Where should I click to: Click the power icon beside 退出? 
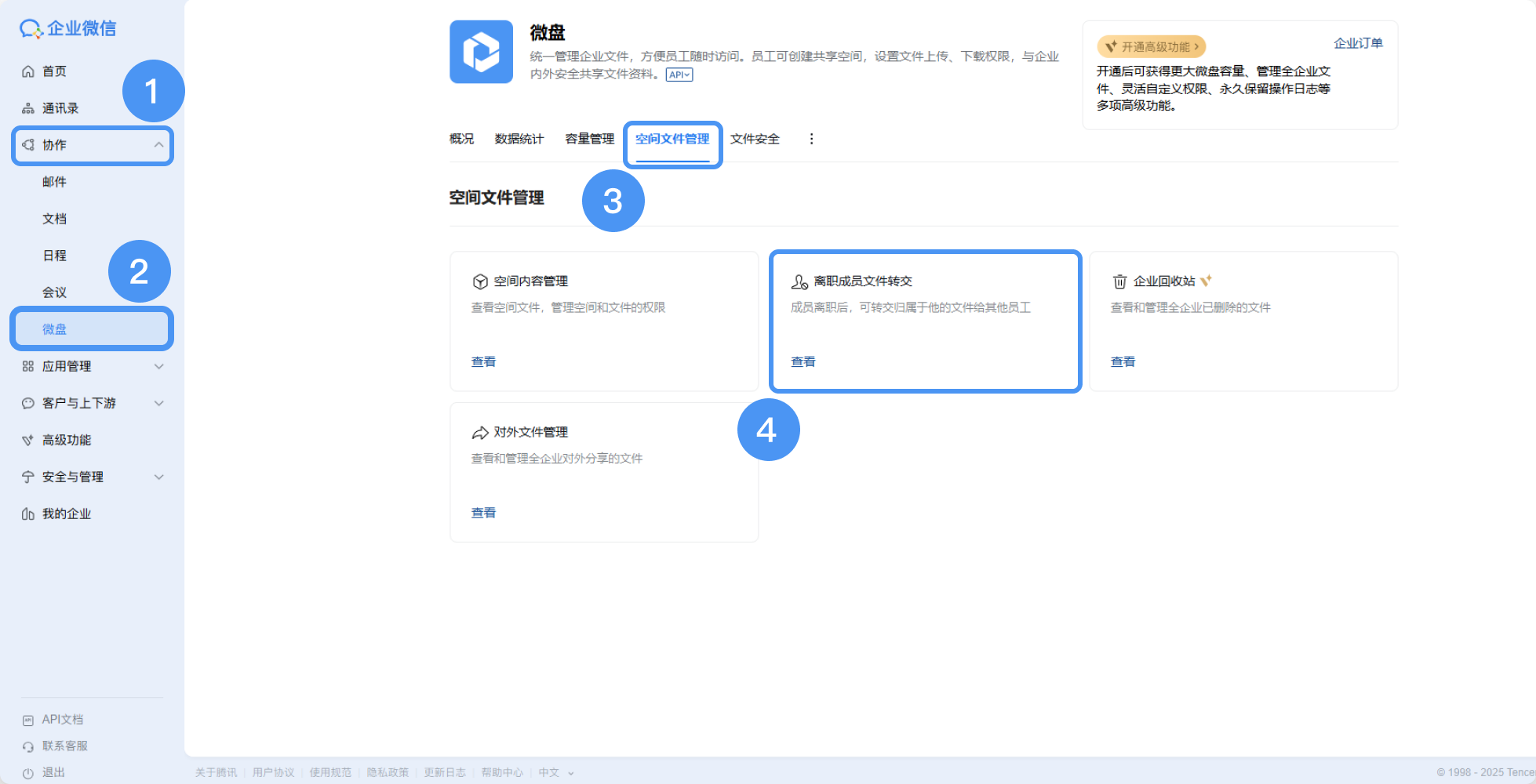tap(28, 773)
